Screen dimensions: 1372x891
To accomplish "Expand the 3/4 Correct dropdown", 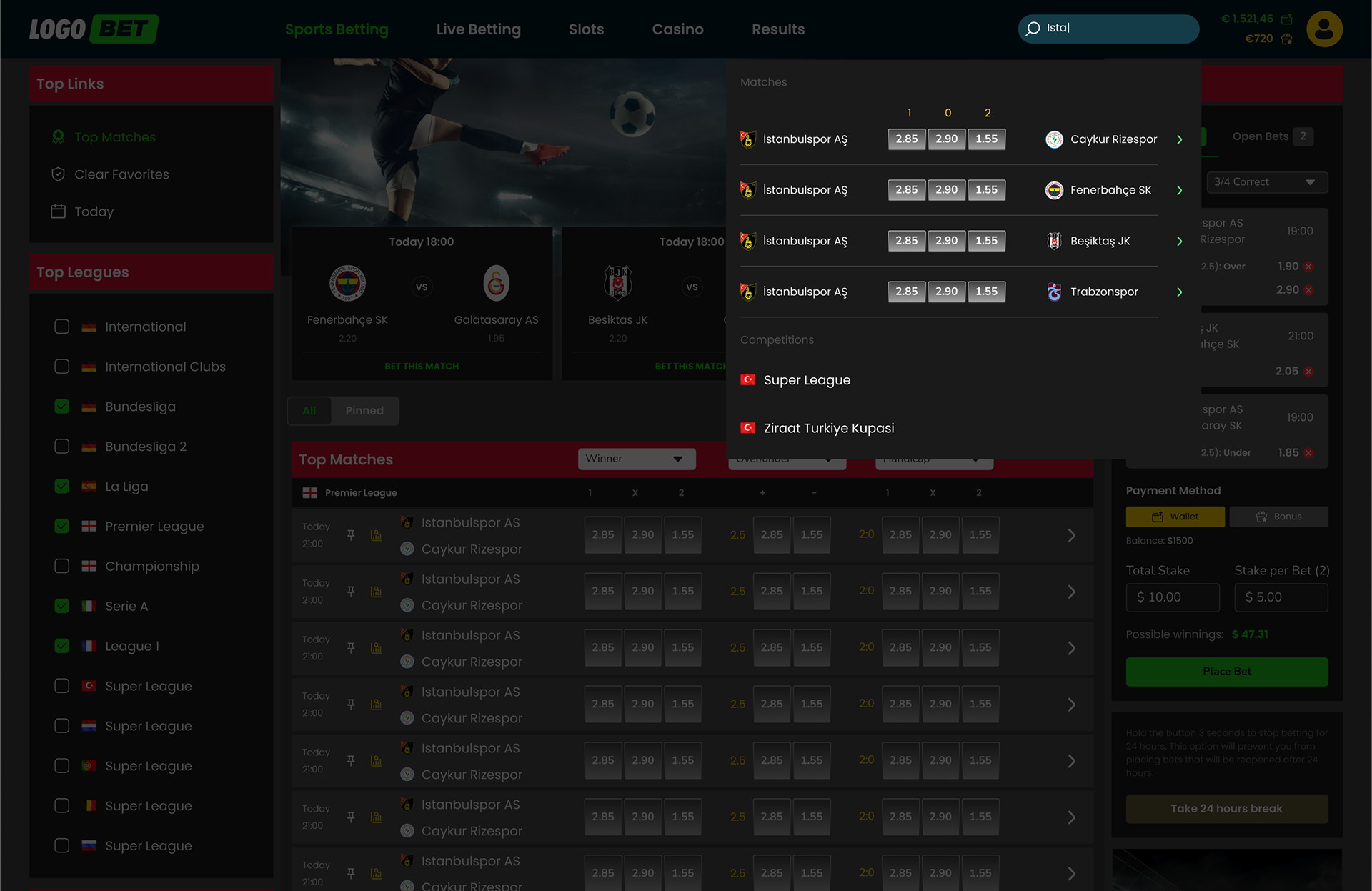I will click(1266, 182).
